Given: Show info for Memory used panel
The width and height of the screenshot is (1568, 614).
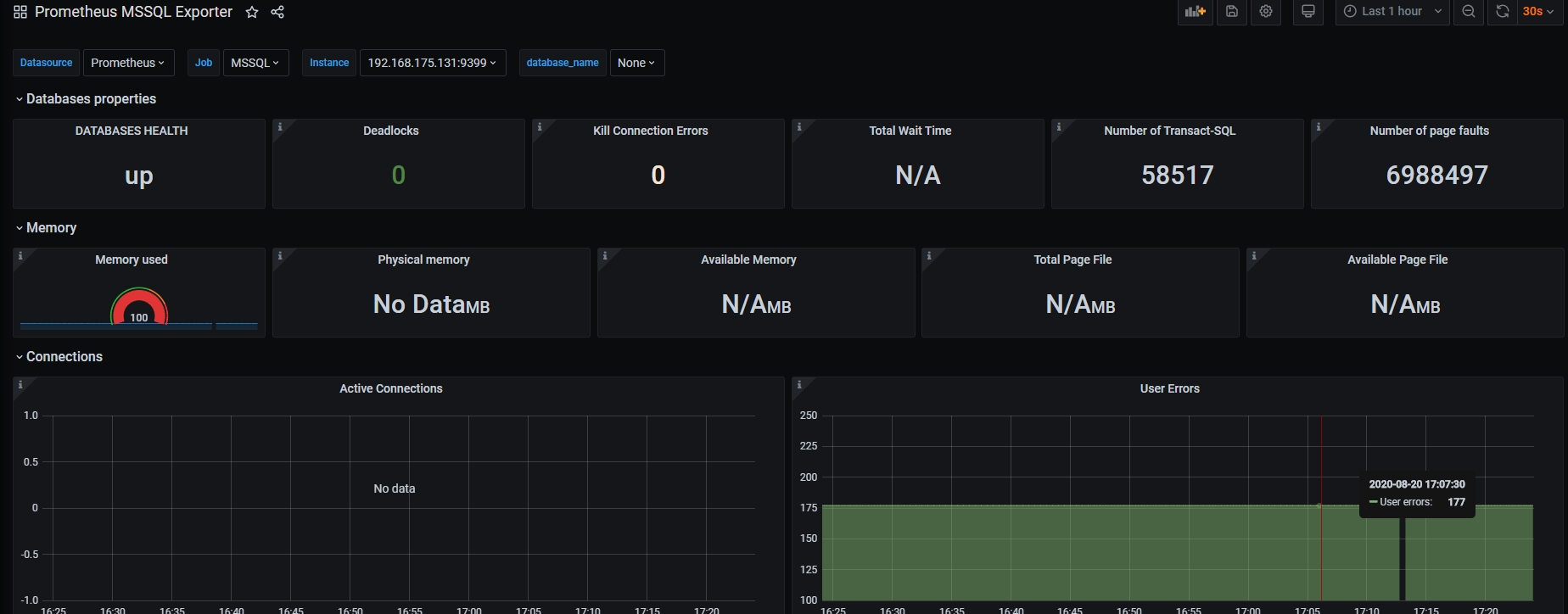Looking at the screenshot, I should (x=20, y=256).
